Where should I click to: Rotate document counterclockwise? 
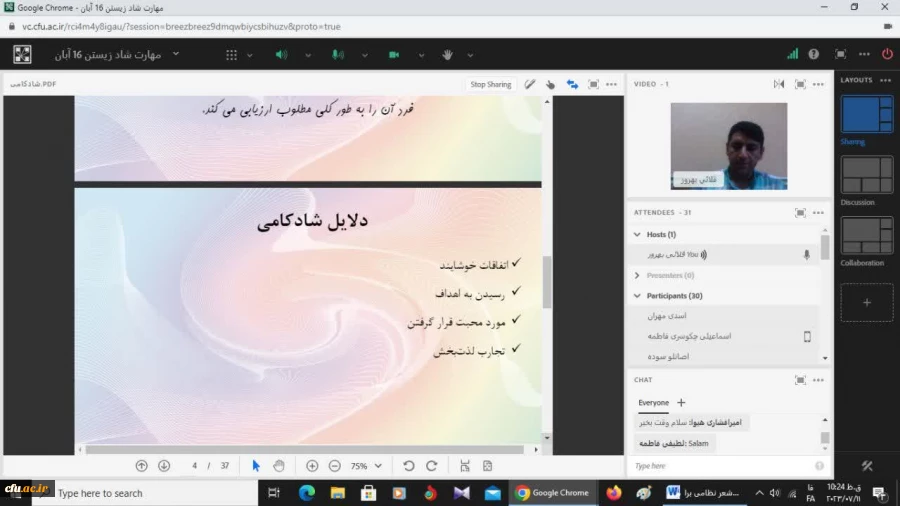pyautogui.click(x=409, y=466)
